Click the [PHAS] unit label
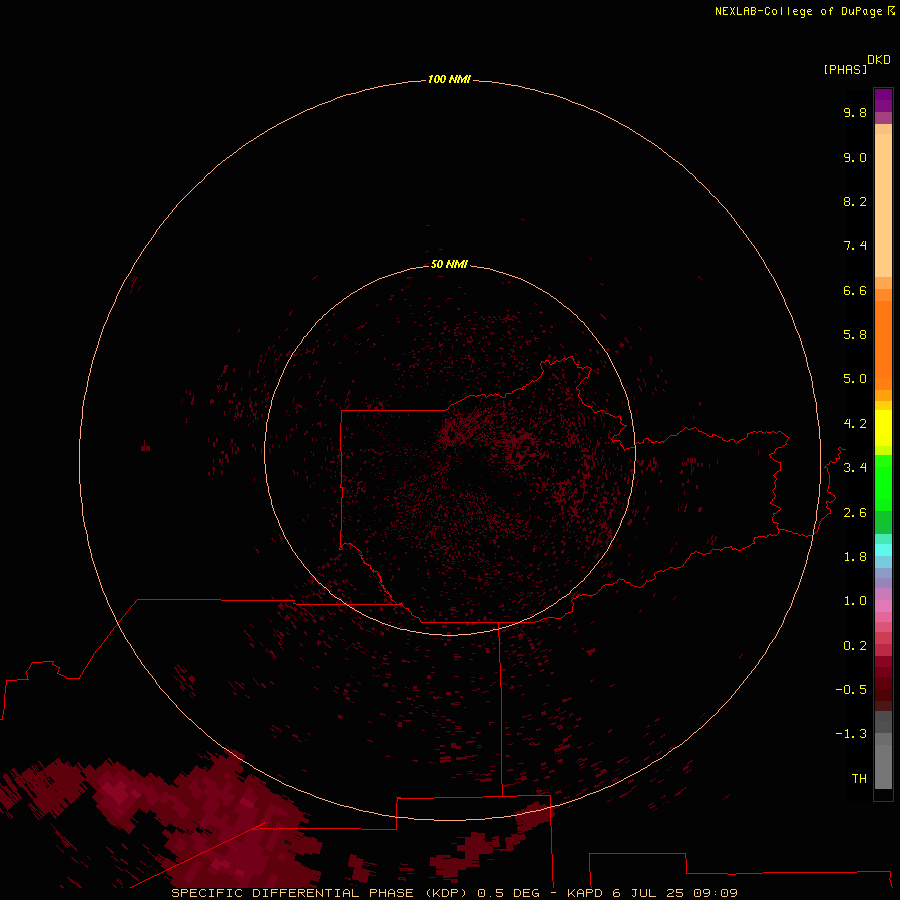The height and width of the screenshot is (900, 900). 845,70
